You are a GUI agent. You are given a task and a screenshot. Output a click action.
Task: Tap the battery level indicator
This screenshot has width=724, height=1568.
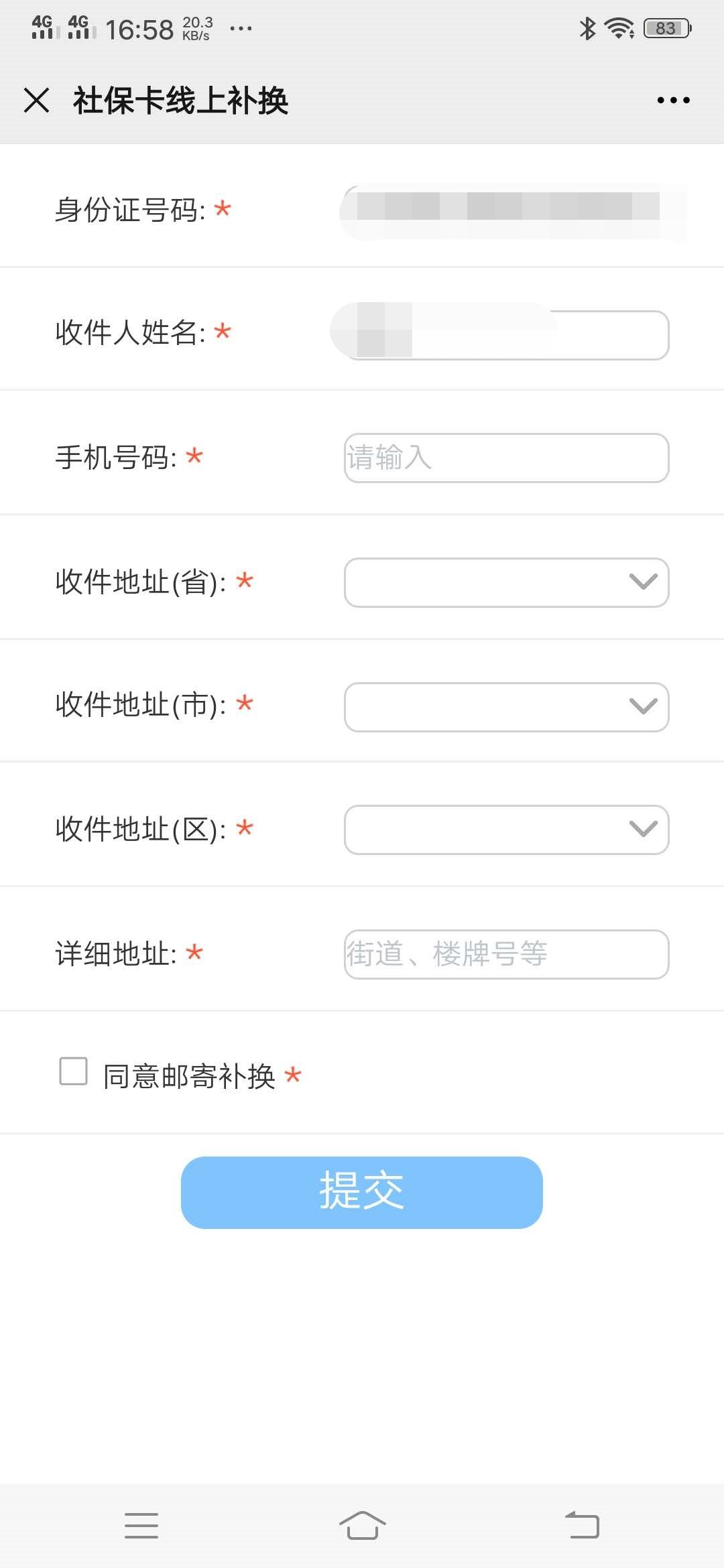667,28
